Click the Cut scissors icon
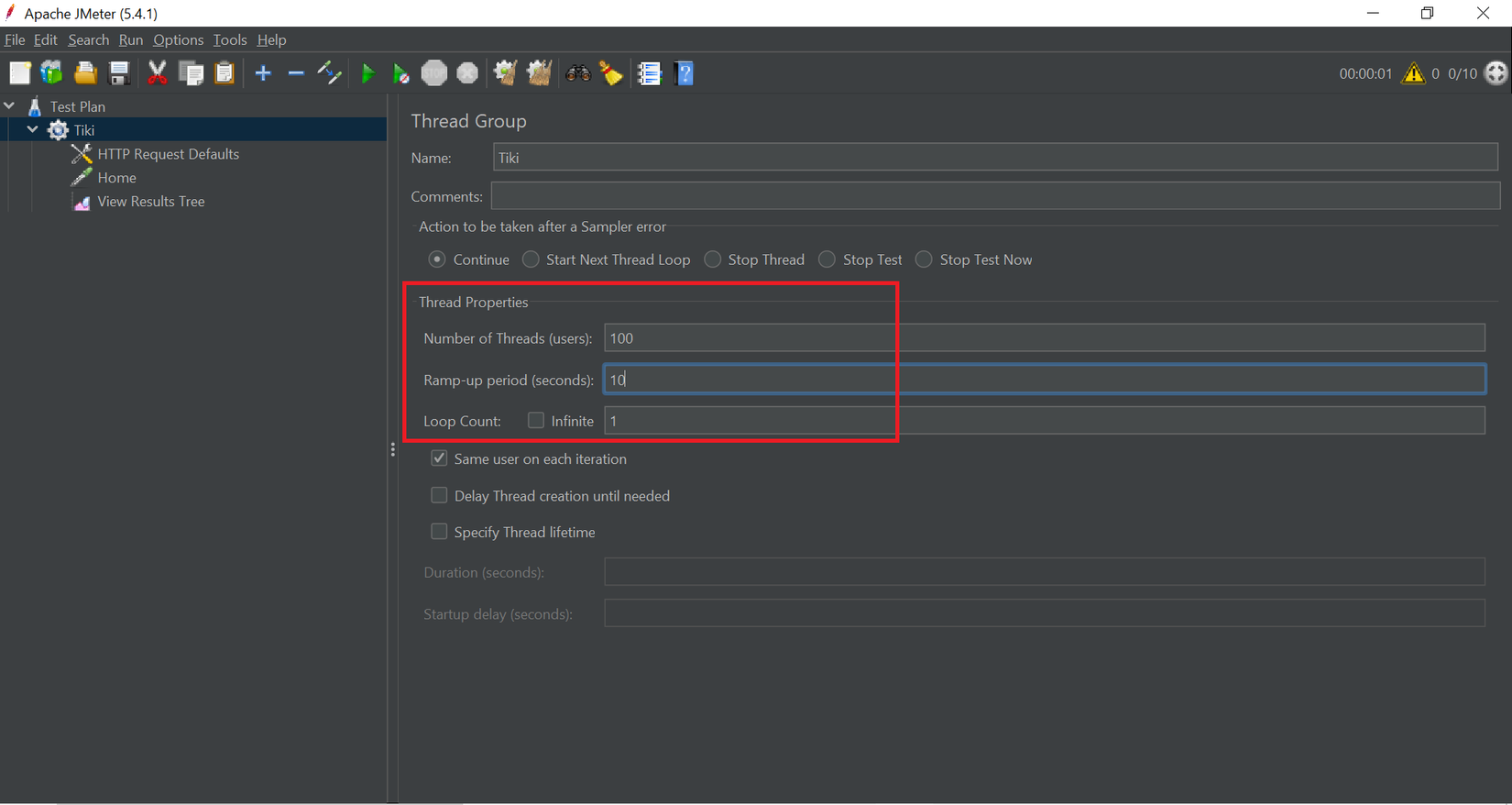The height and width of the screenshot is (805, 1512). (158, 73)
